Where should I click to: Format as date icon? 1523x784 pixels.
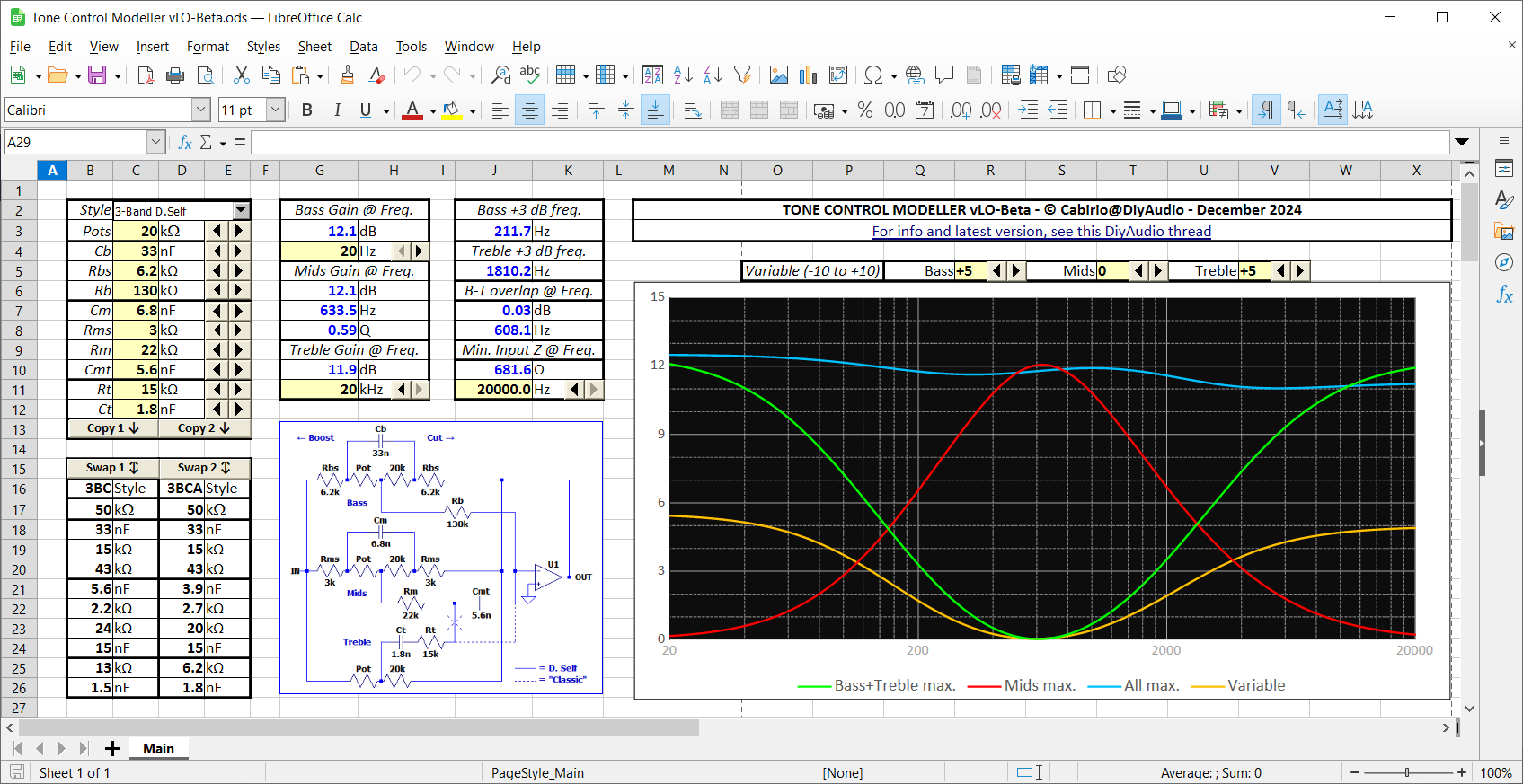[x=925, y=110]
